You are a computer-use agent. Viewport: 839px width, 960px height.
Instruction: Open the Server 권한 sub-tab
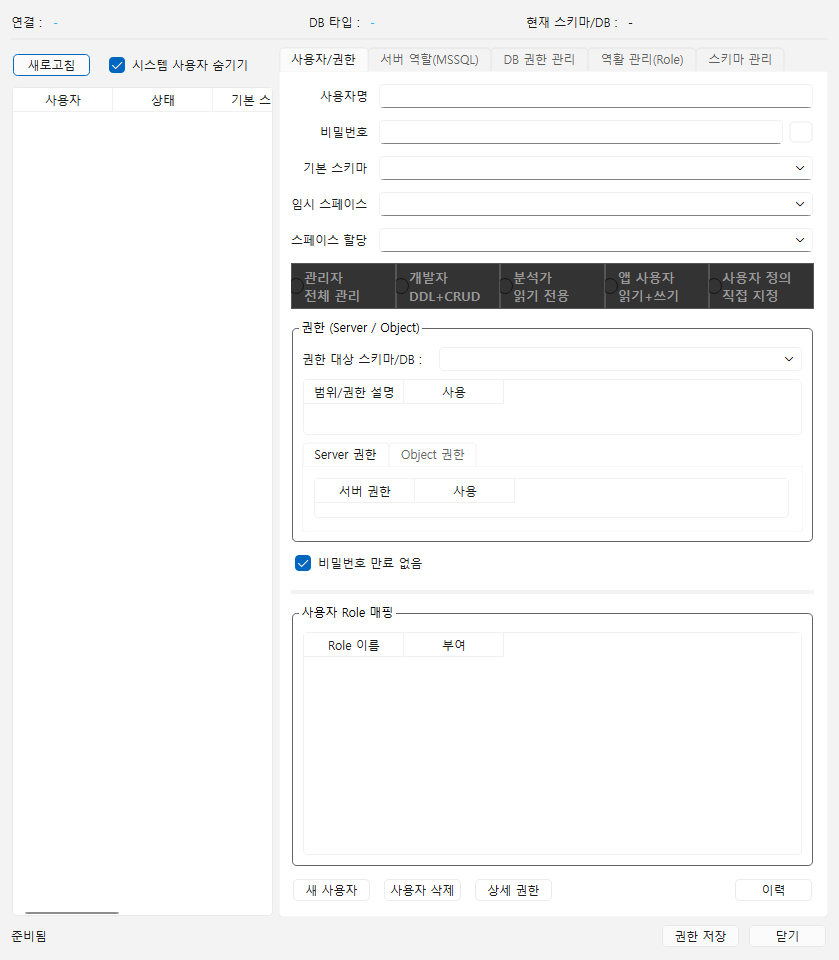pos(345,454)
